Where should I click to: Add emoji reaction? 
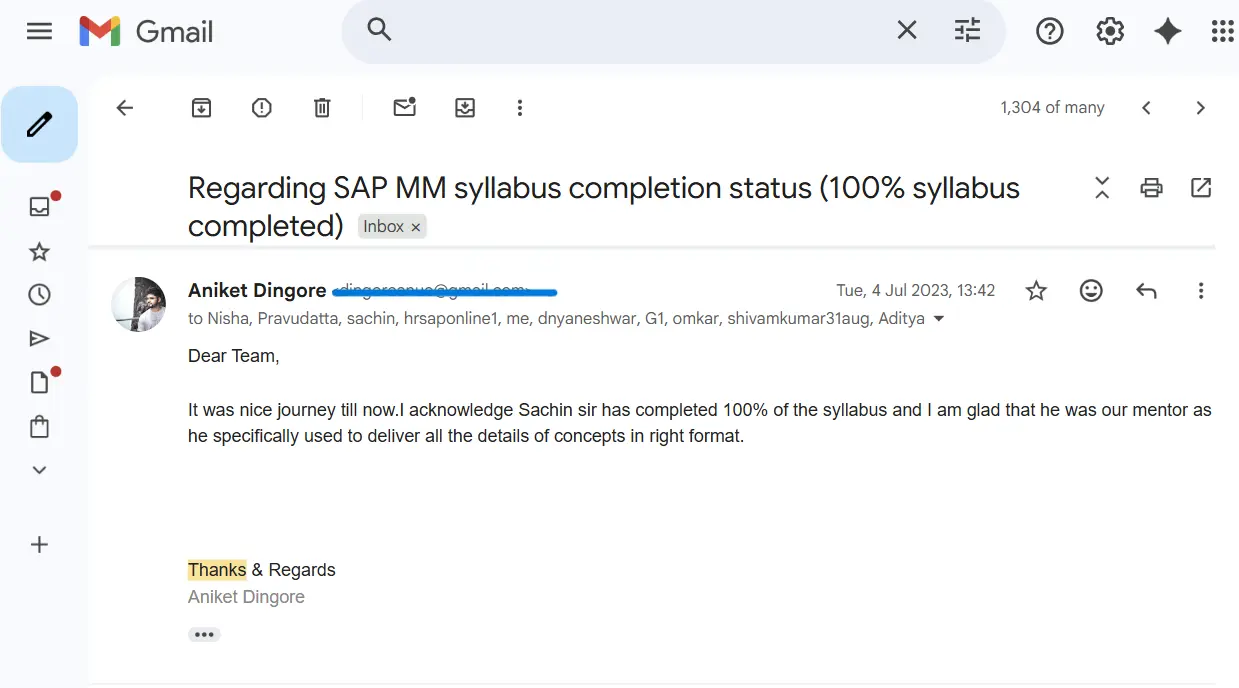(x=1091, y=291)
